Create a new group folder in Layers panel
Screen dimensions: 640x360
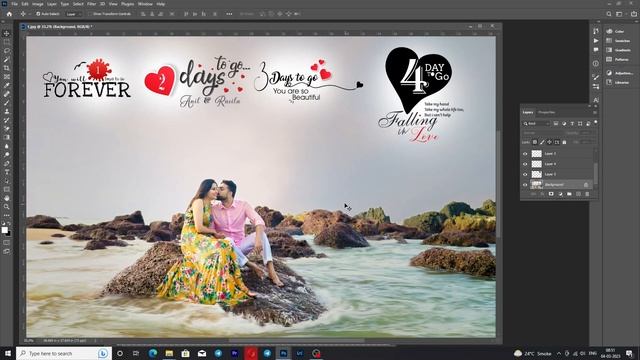[569, 194]
